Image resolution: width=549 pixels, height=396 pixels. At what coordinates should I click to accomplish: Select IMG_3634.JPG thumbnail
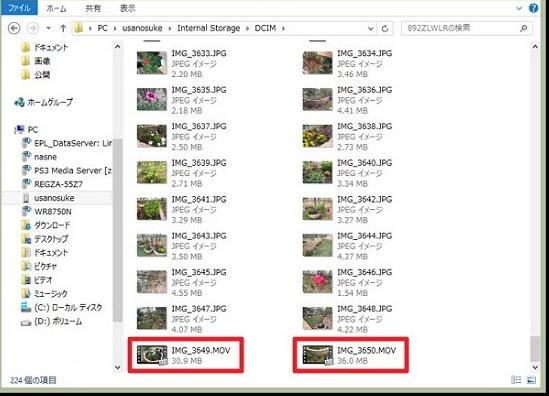(317, 63)
